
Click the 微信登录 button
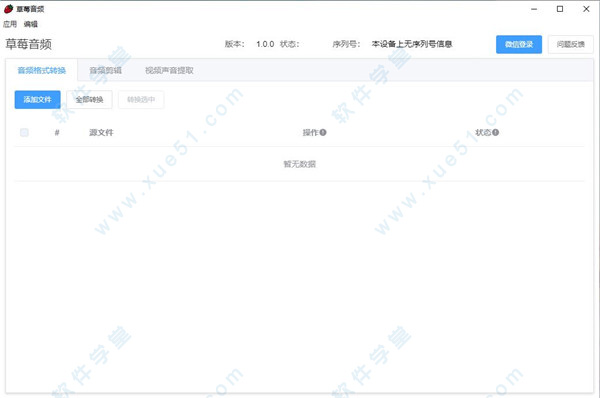pos(519,44)
